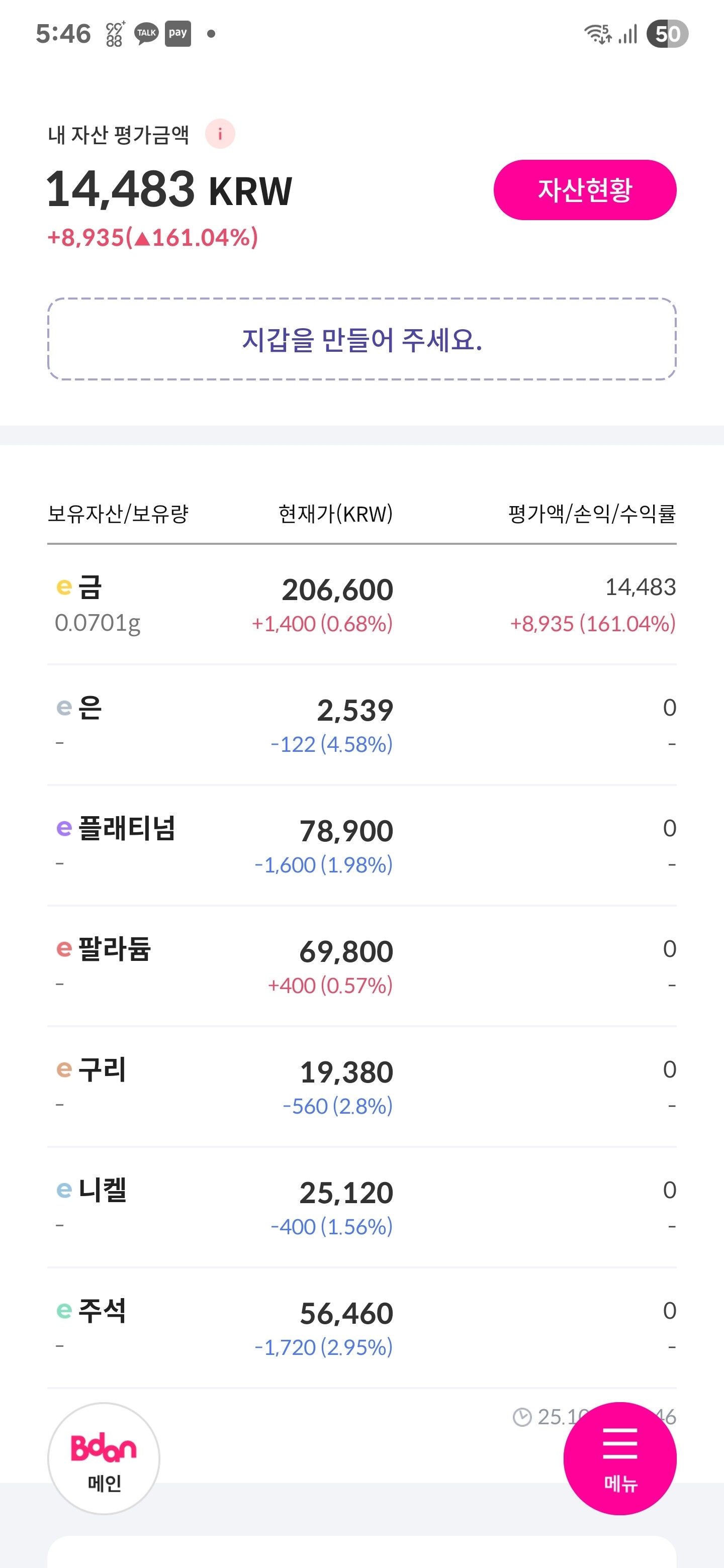Open the 자산현황 asset status button
This screenshot has height=1568, width=724.
pos(585,190)
